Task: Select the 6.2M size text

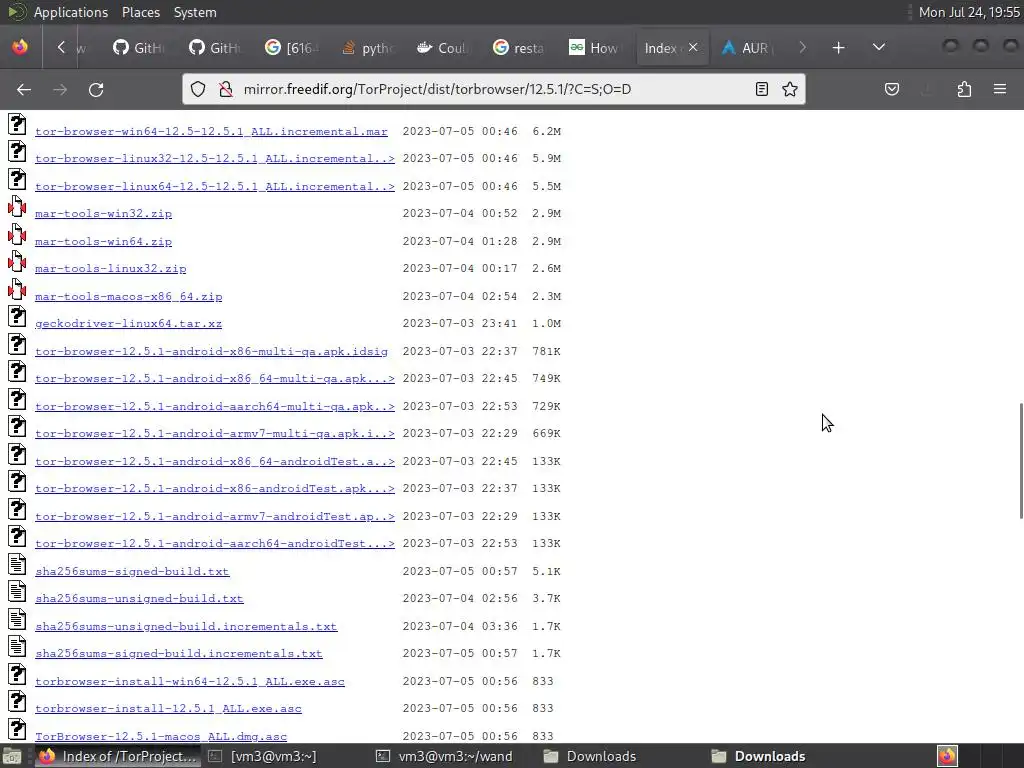Action: pos(547,131)
